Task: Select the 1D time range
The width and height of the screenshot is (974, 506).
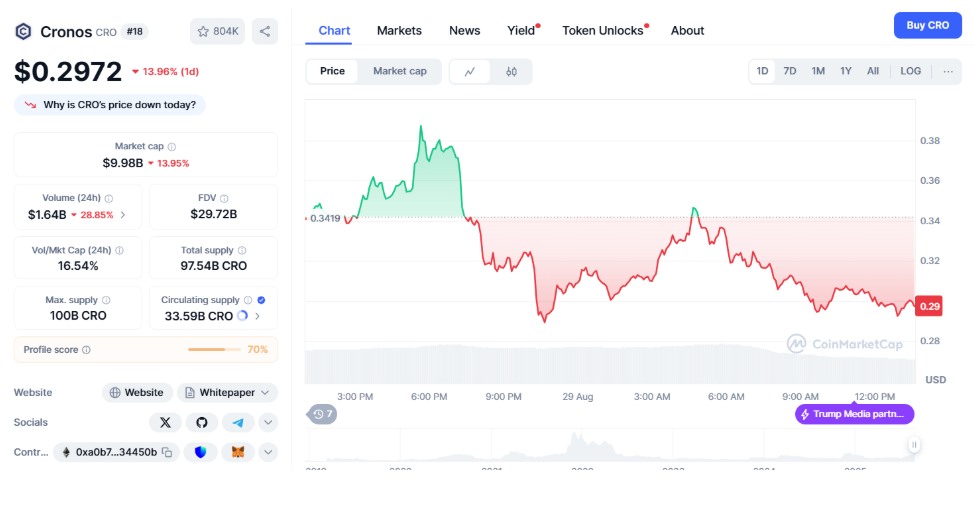Action: [762, 71]
